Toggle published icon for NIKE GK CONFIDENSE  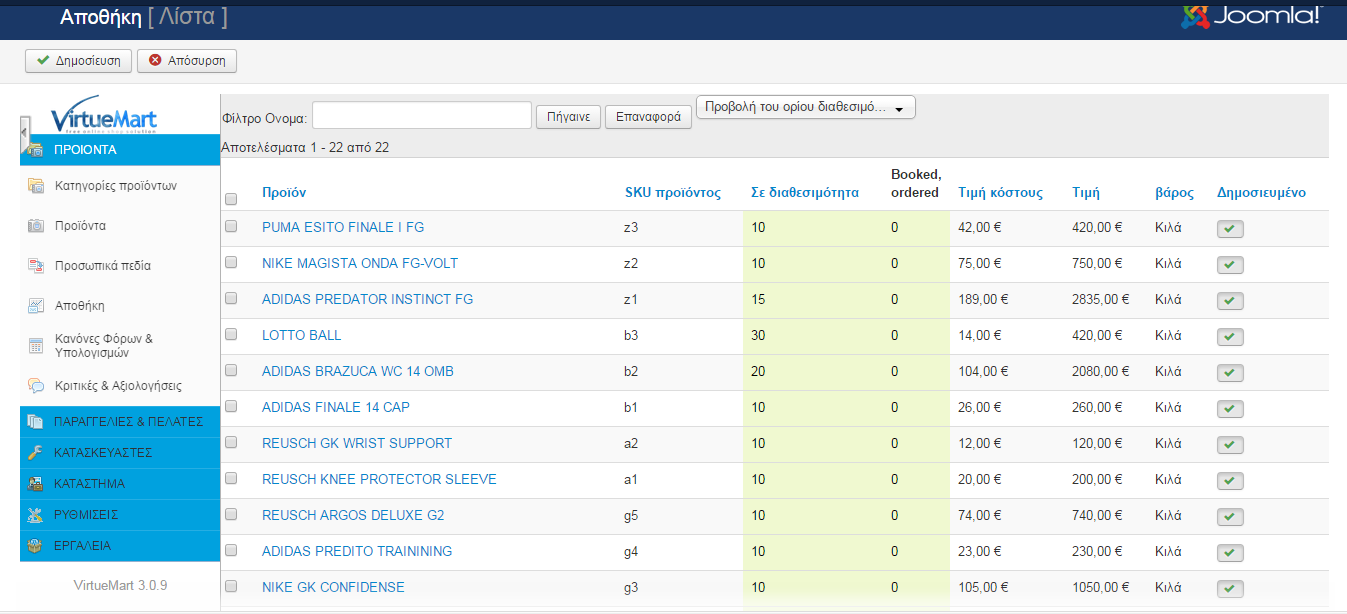pos(1230,589)
